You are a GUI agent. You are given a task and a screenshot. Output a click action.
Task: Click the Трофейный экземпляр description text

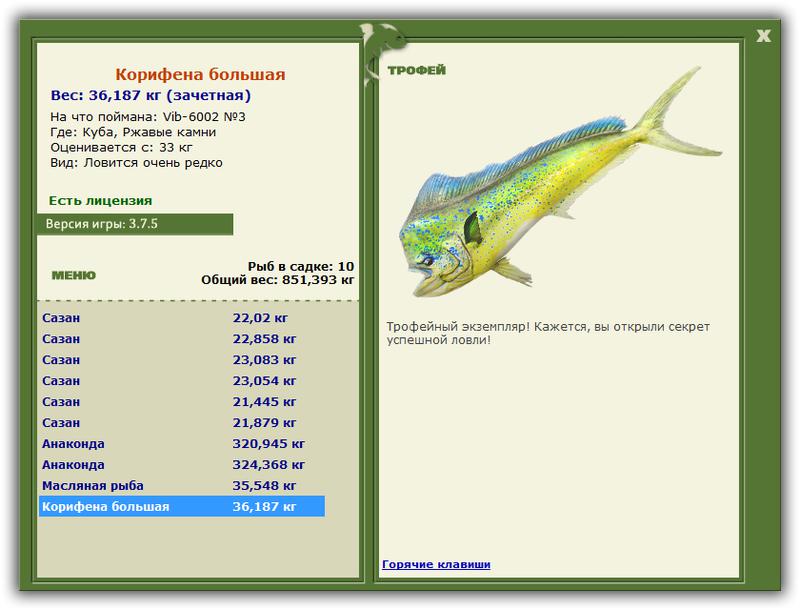click(x=548, y=333)
